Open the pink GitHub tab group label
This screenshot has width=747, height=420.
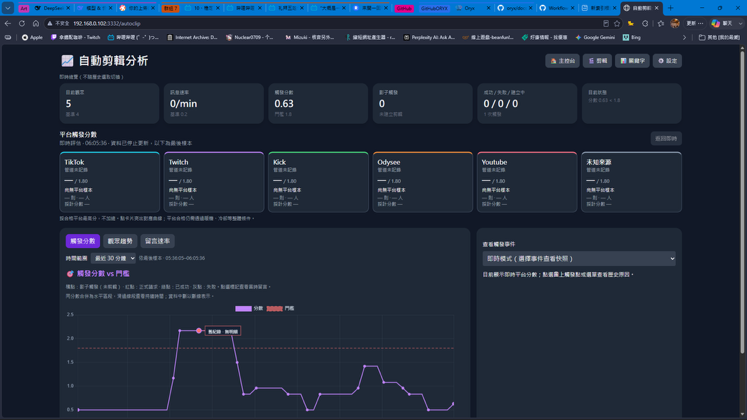click(404, 8)
